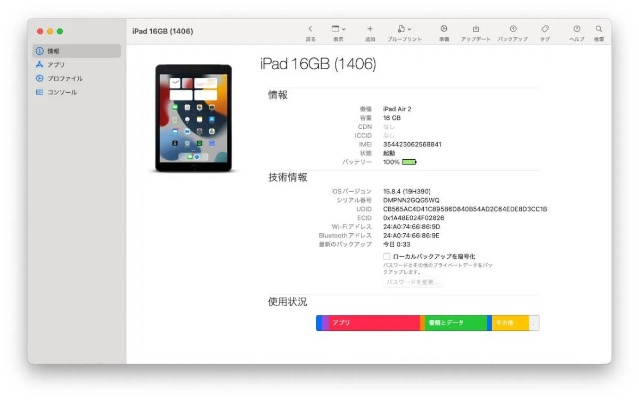Click the 技術情報 section heading
The height and width of the screenshot is (400, 639).
[x=288, y=177]
